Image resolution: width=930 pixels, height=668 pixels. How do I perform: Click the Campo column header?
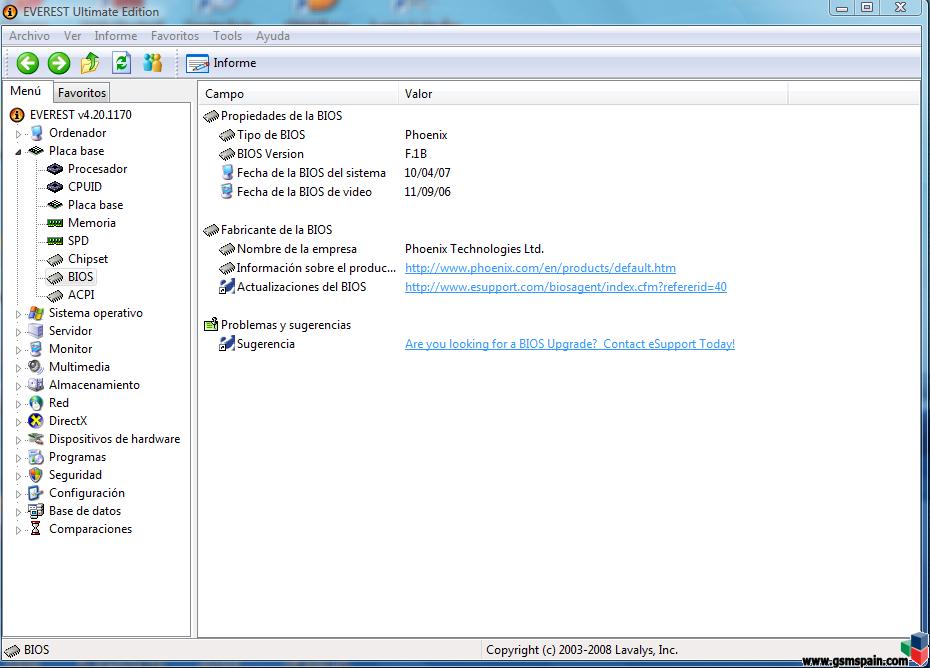tap(298, 94)
